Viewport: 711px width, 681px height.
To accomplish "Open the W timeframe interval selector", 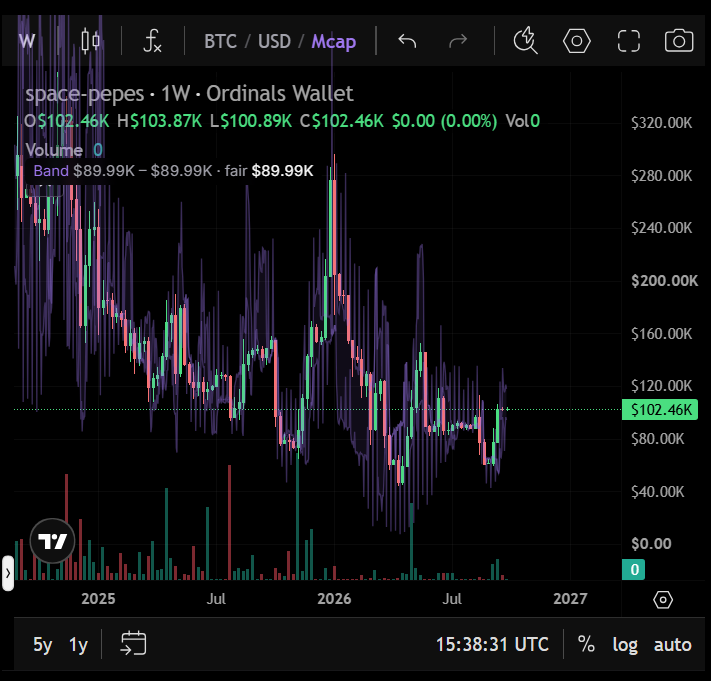I will (x=27, y=41).
